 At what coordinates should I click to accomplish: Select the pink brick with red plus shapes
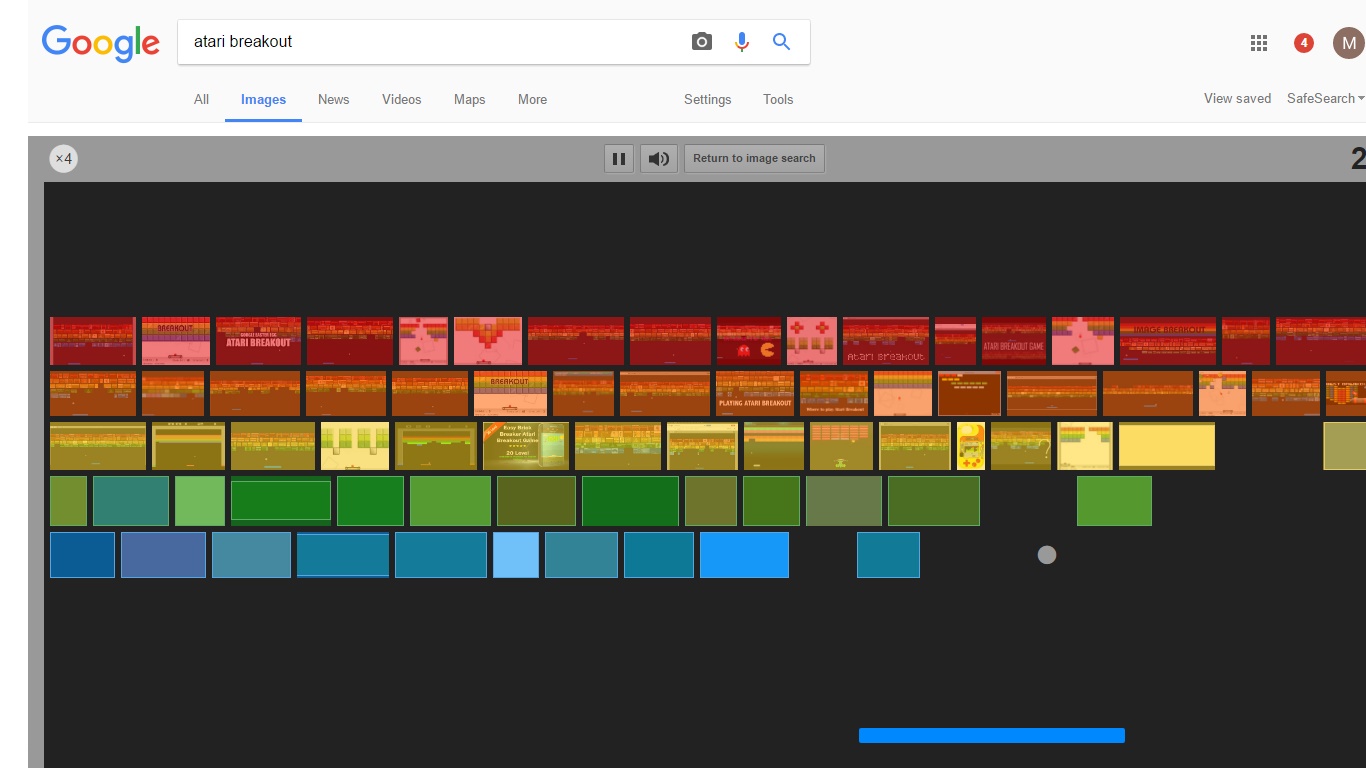(x=811, y=341)
